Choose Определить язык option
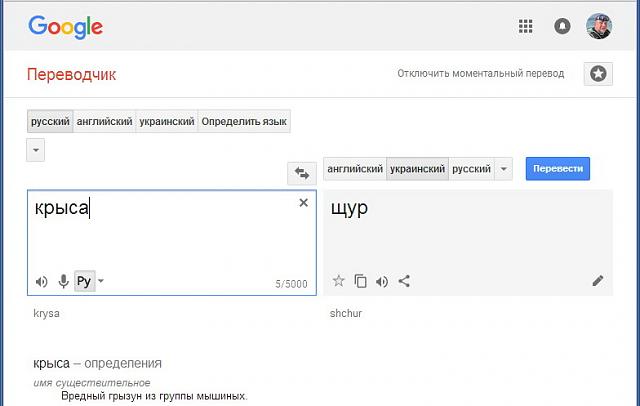640x406 pixels. coord(244,122)
